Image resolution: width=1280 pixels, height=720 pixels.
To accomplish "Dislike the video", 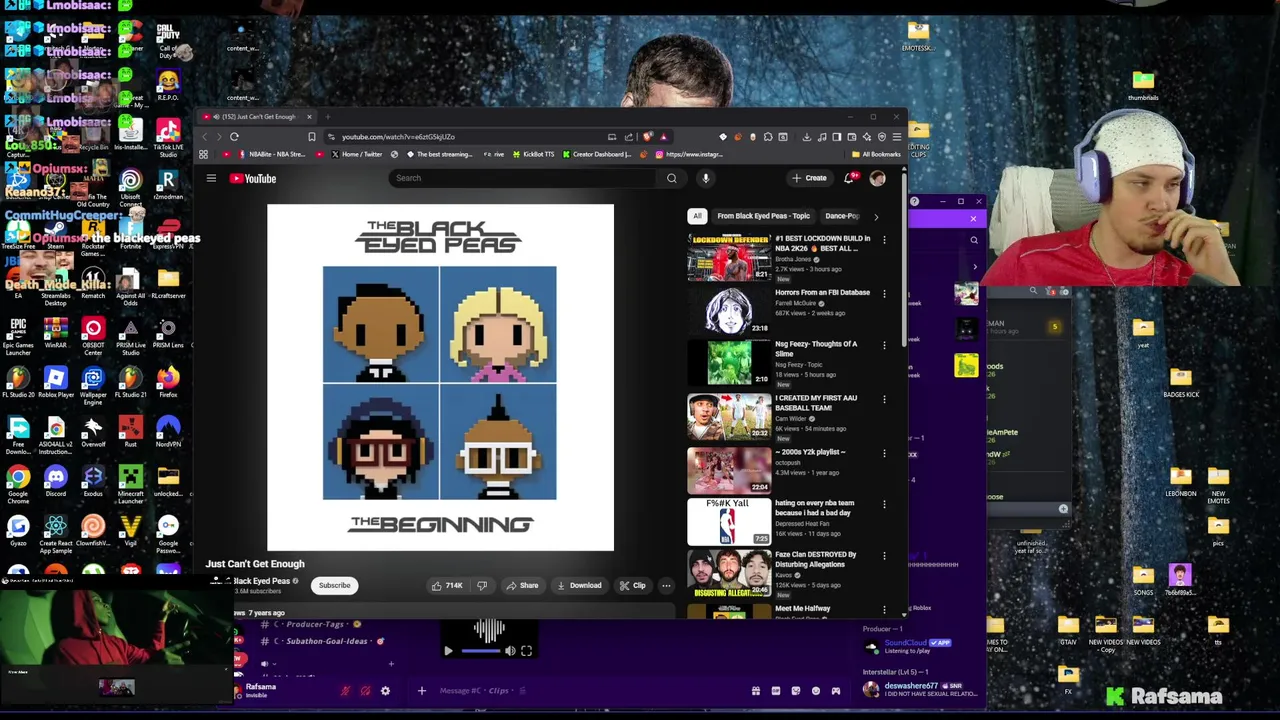I will pyautogui.click(x=482, y=586).
